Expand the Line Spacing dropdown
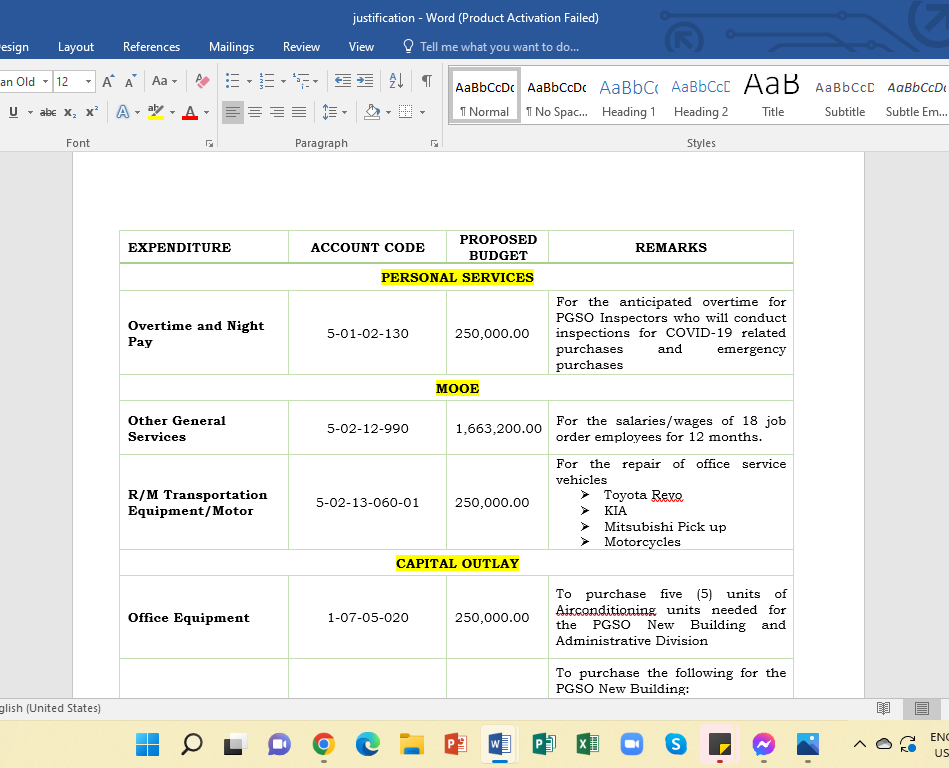This screenshot has height=768, width=949. tap(344, 112)
